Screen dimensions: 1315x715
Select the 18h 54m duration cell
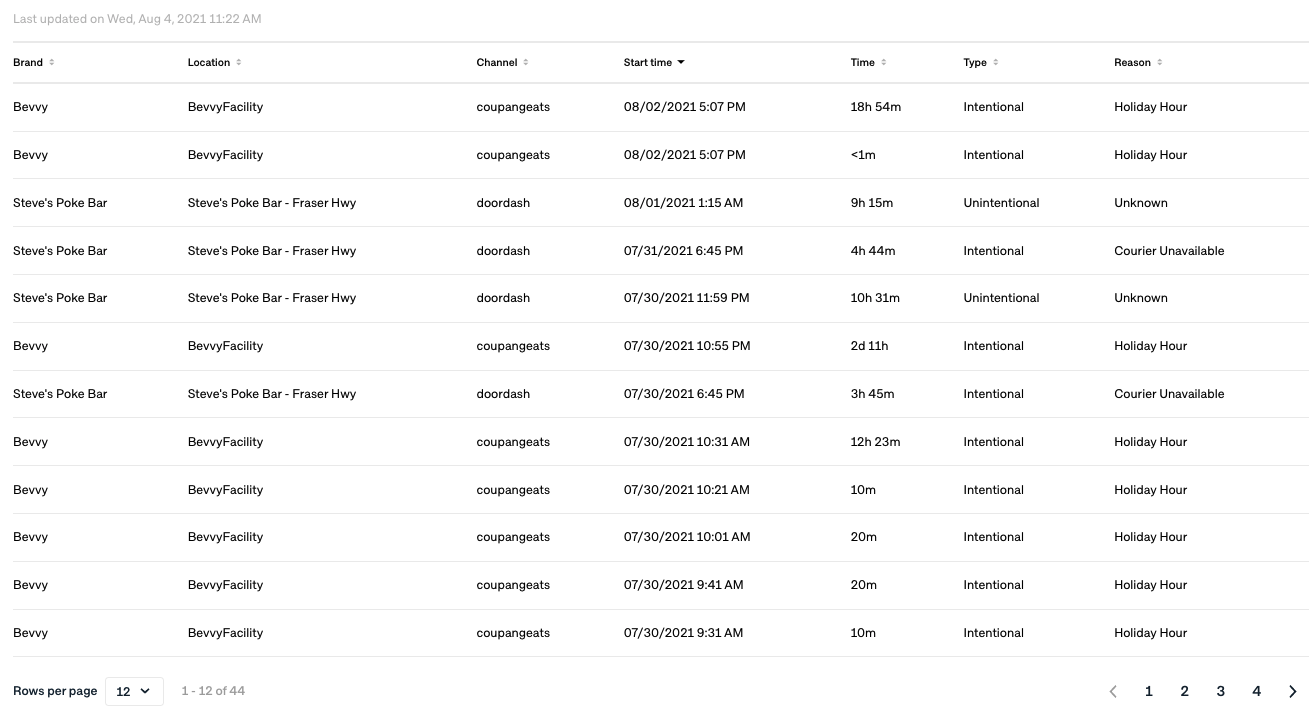(x=876, y=107)
